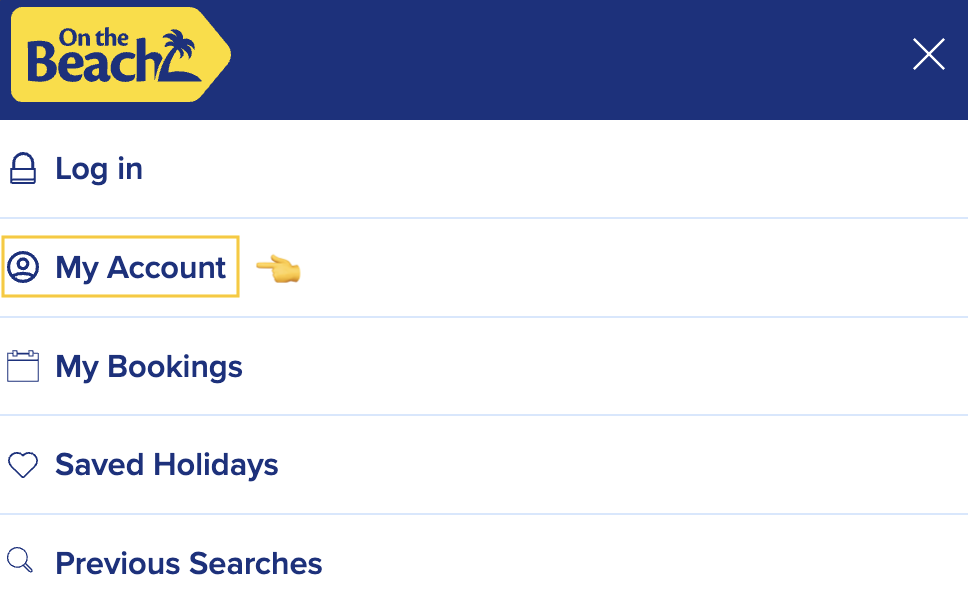Click the heart icon for Saved Holidays
Viewport: 968px width, 608px height.
coord(22,465)
